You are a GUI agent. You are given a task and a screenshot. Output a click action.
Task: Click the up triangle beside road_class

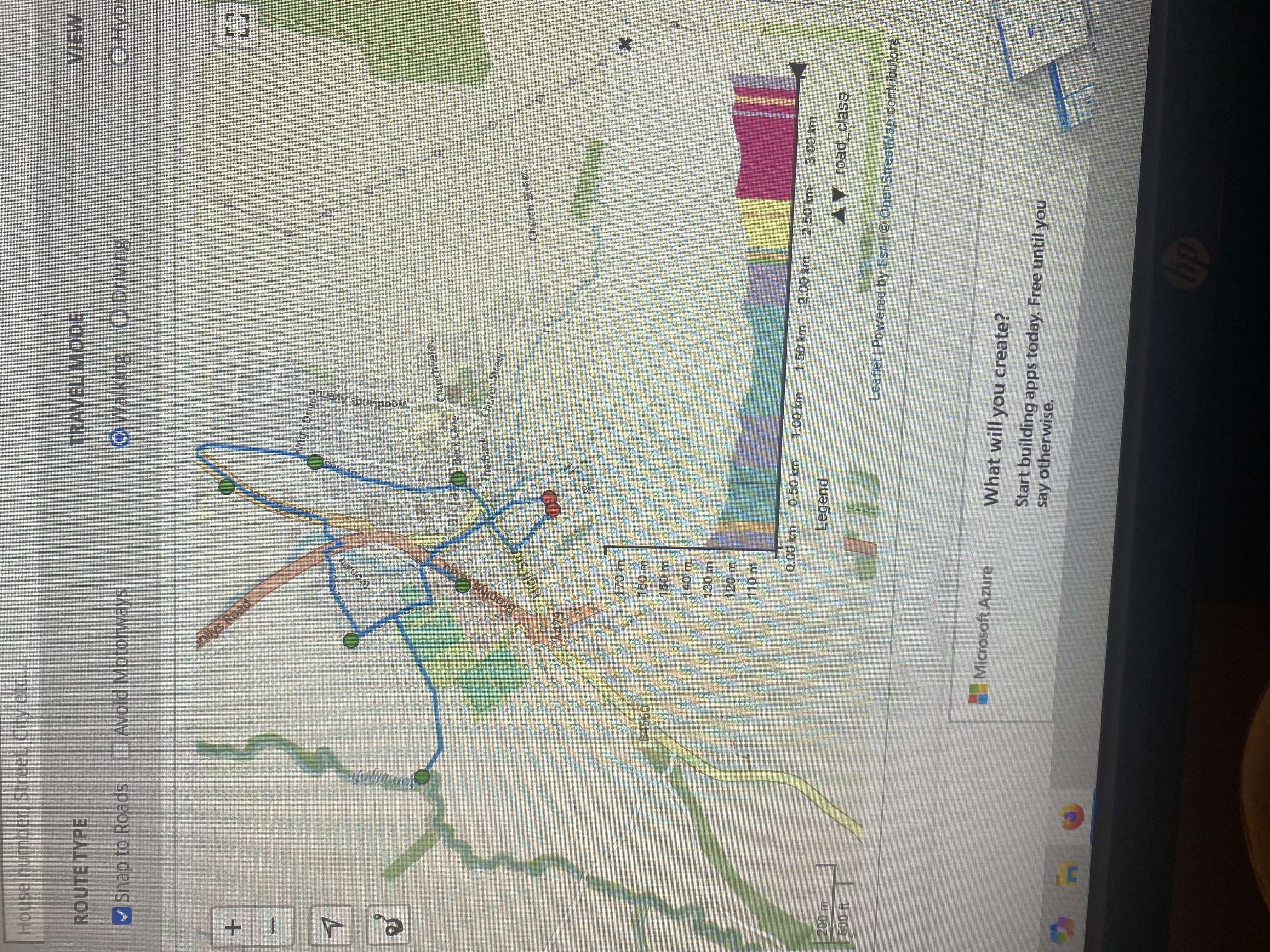point(839,215)
